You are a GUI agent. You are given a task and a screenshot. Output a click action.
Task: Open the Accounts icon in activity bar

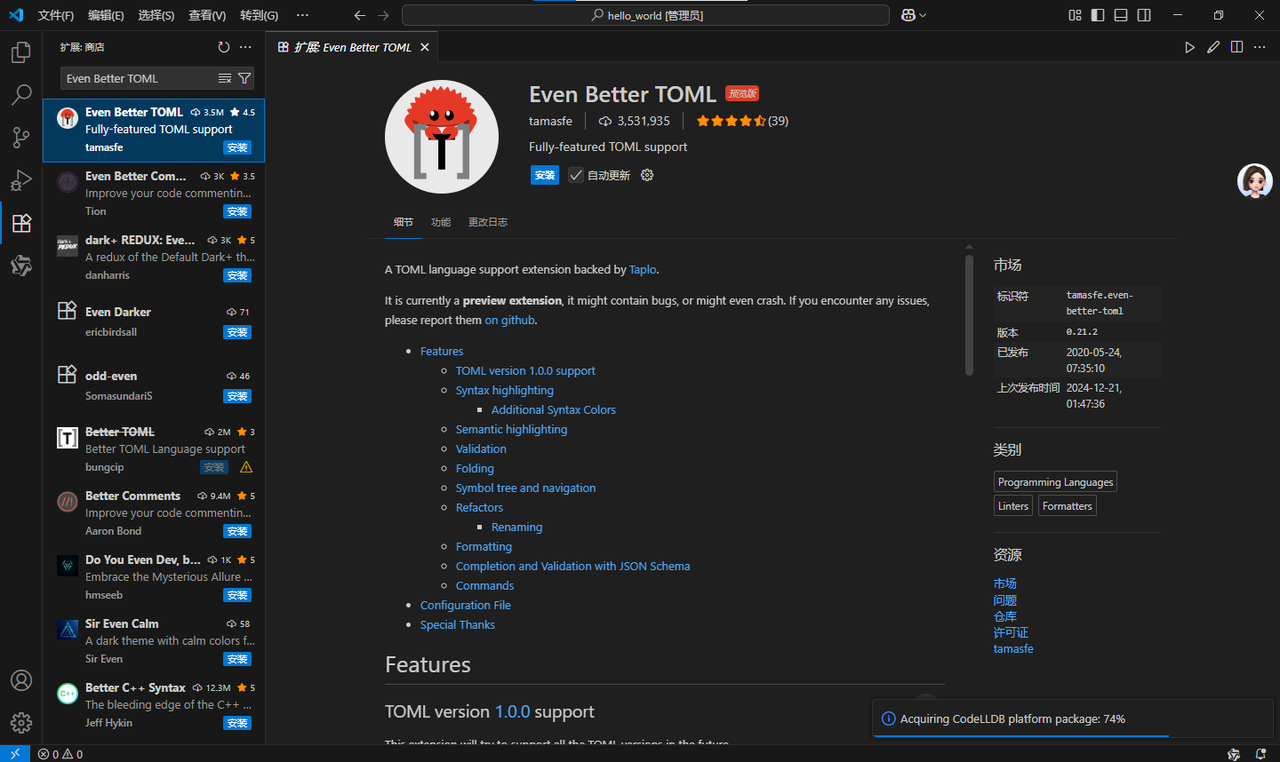[x=21, y=680]
